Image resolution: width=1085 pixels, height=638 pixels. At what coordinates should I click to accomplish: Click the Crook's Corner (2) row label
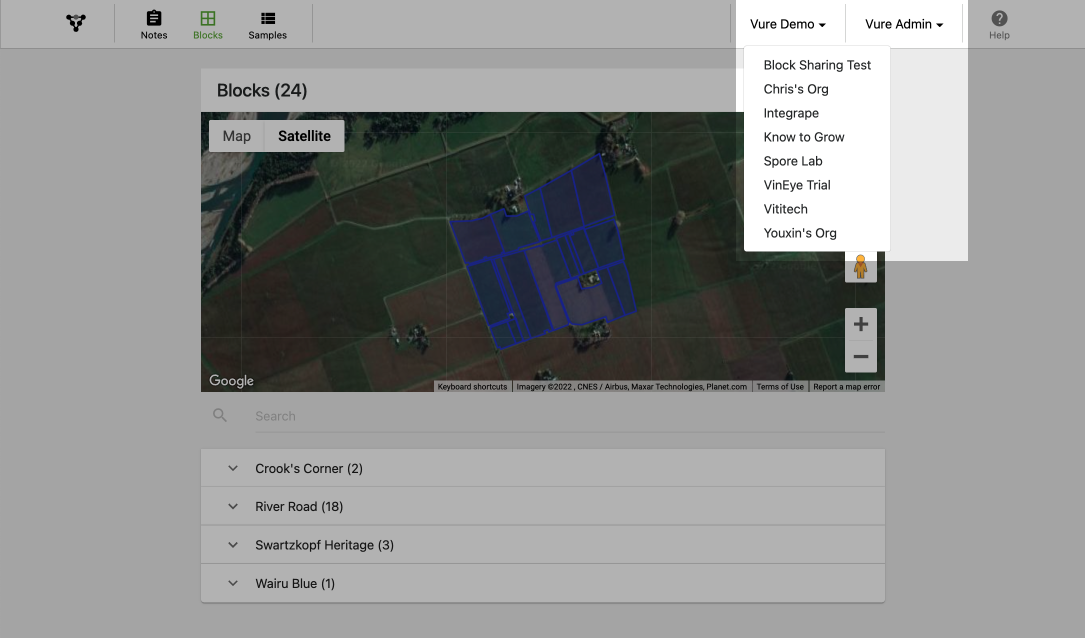click(x=309, y=468)
